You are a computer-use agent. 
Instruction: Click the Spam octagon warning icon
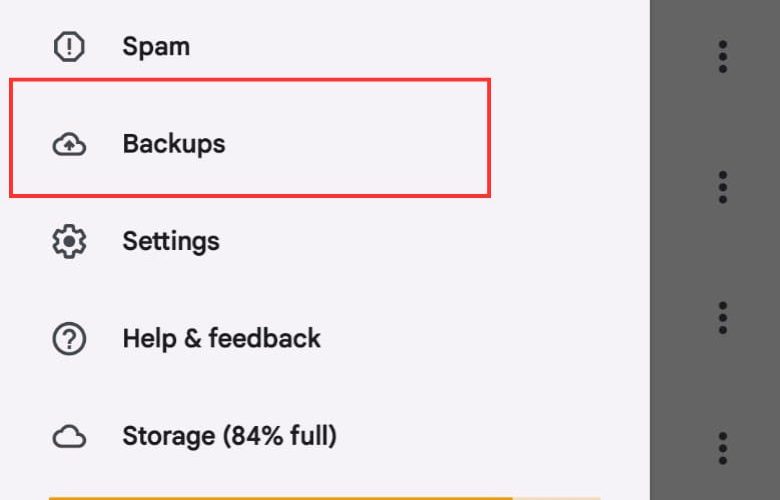pyautogui.click(x=69, y=47)
